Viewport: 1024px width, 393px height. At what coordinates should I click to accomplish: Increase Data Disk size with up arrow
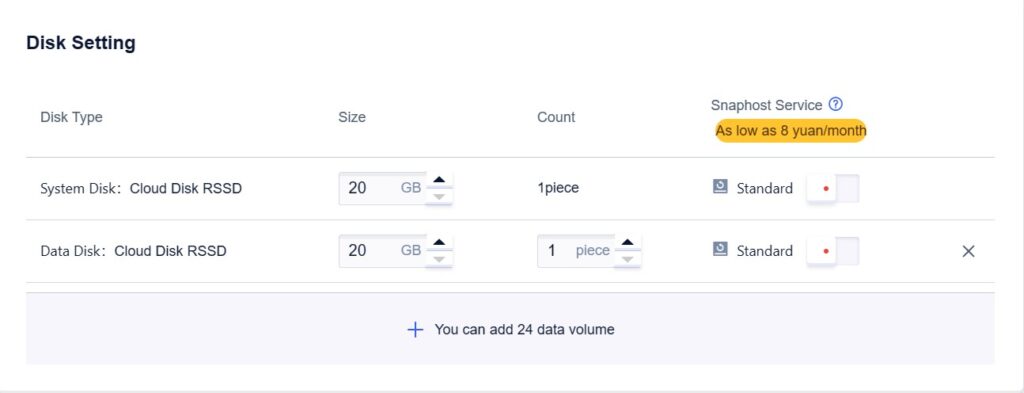[440, 243]
